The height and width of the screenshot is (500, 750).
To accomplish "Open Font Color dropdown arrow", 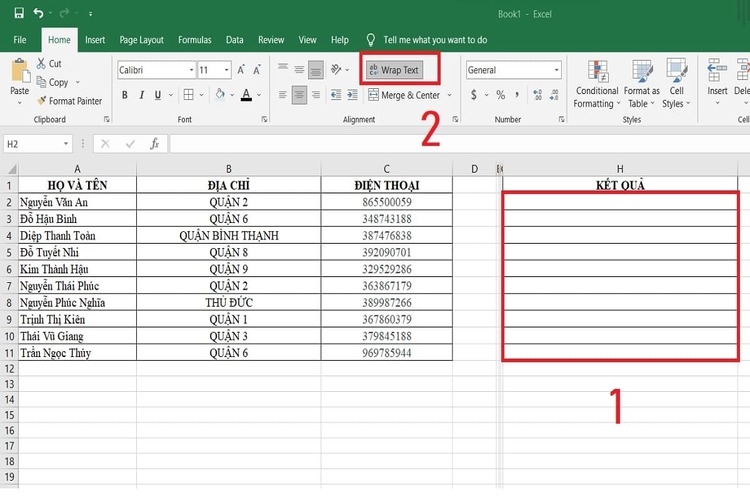I will pos(259,95).
